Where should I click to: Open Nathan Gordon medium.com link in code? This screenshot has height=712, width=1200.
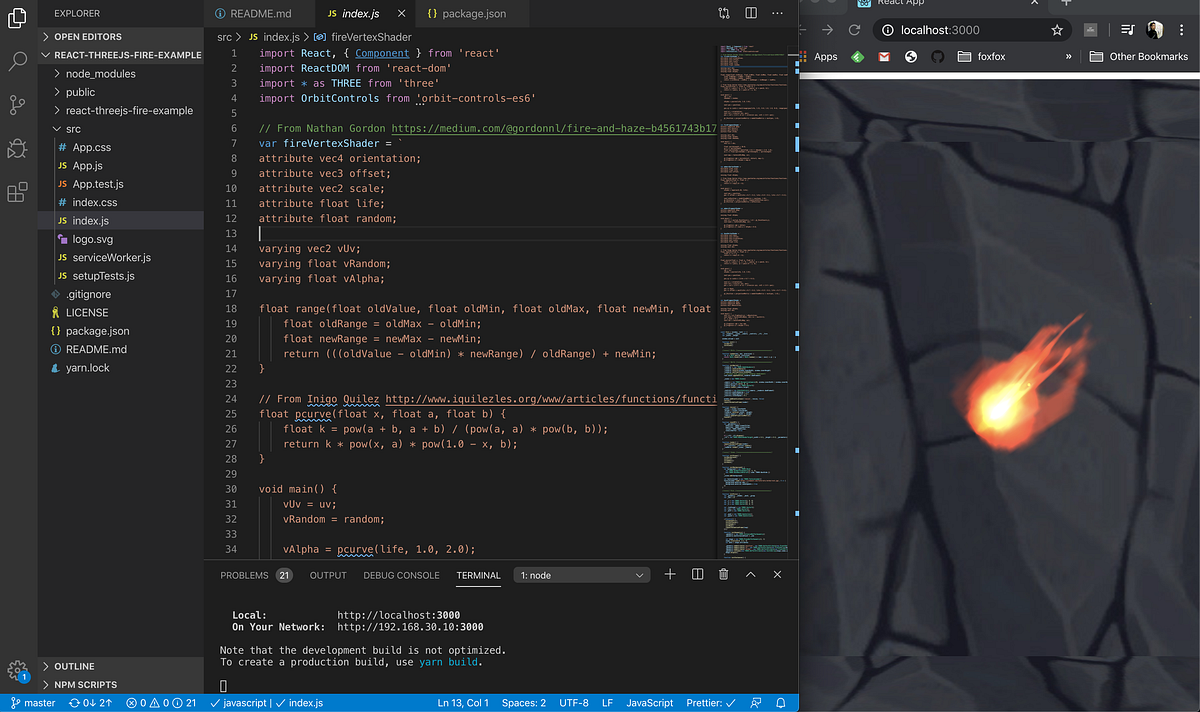tap(554, 129)
